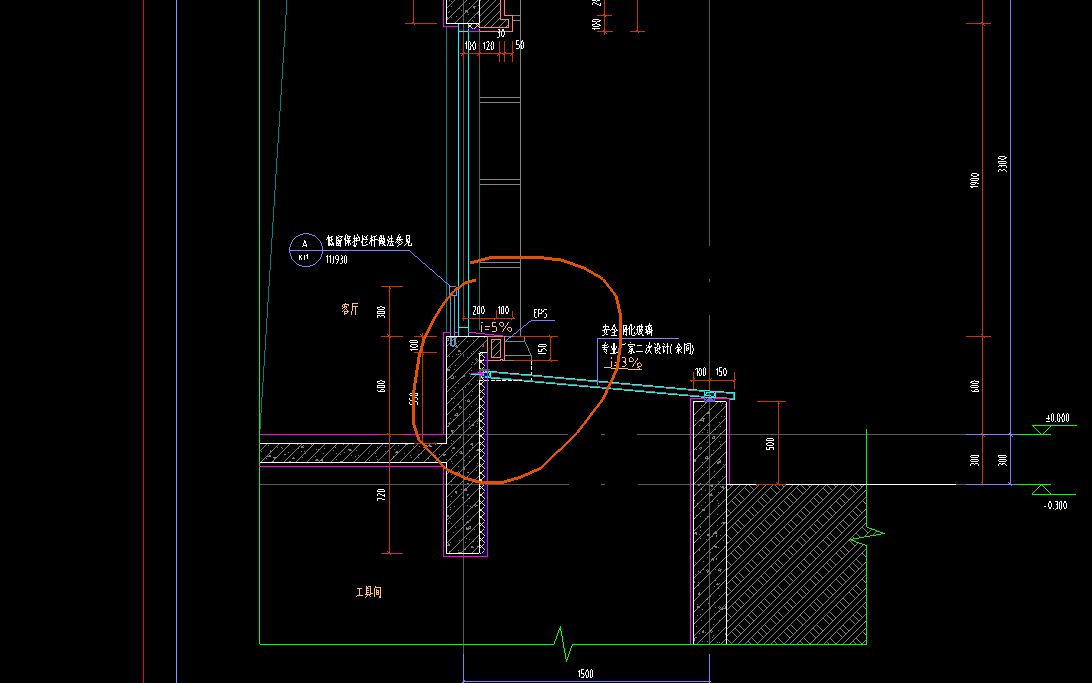
Task: Select the circular detail marker A/K11
Action: [305, 250]
